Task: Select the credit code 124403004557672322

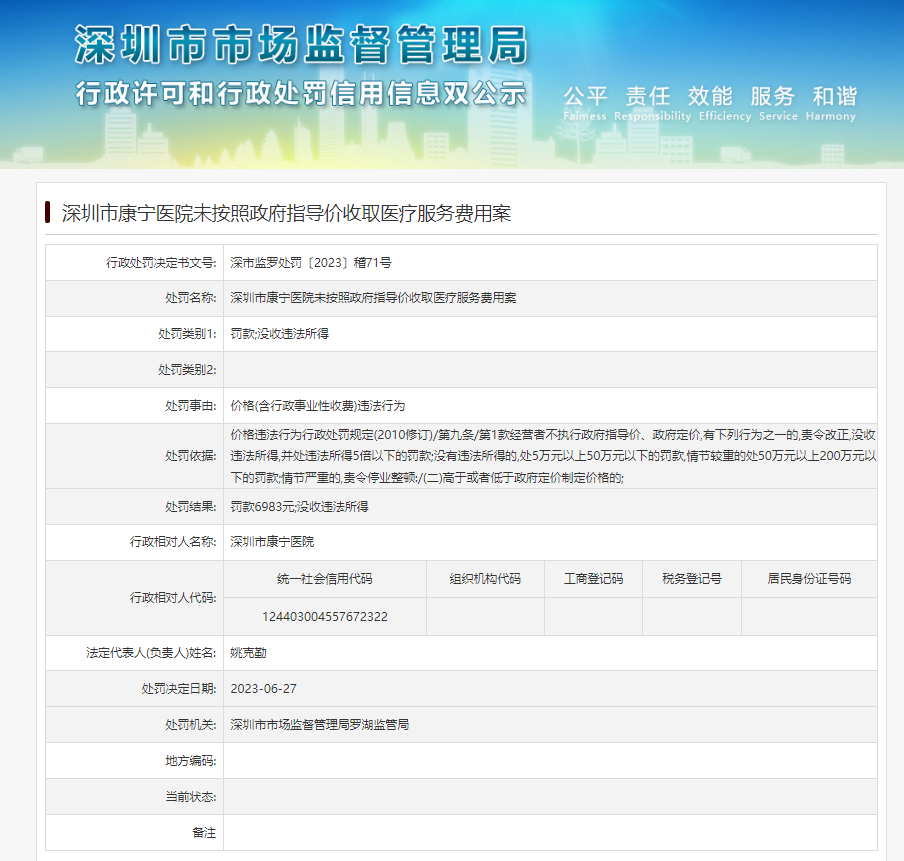Action: pos(325,617)
